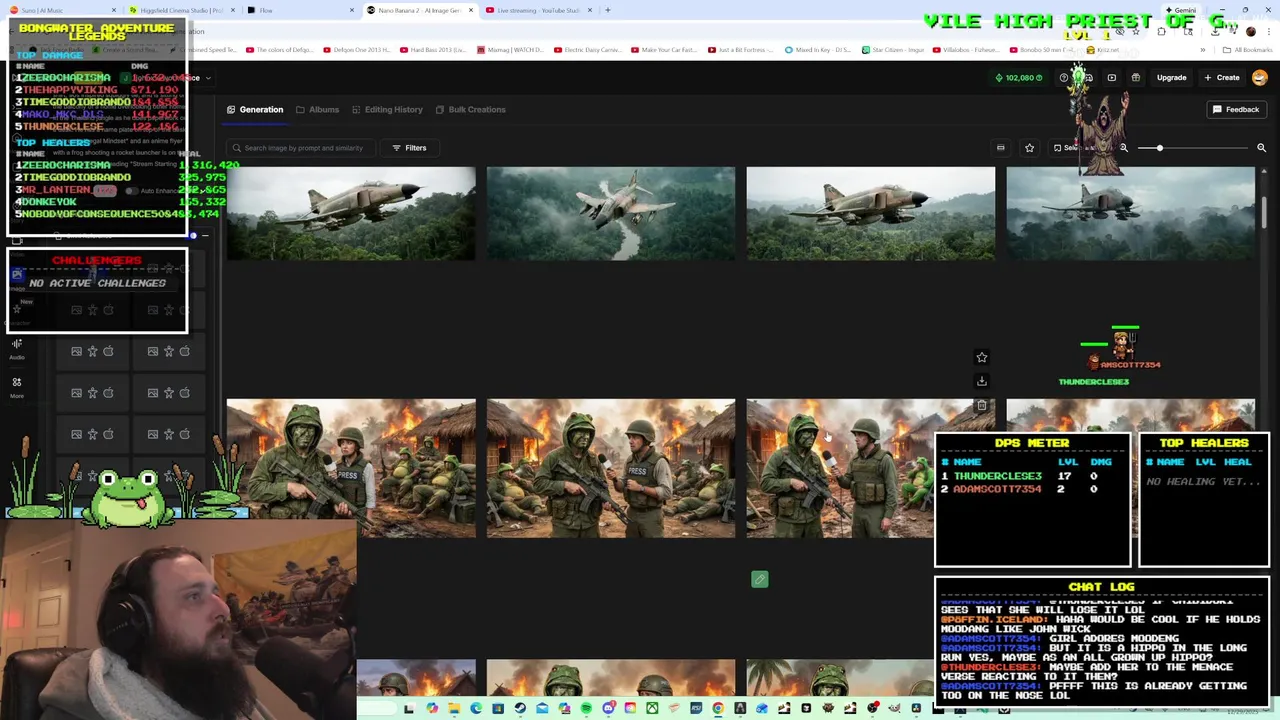The width and height of the screenshot is (1280, 720).
Task: Open the Electric Daisy Carnival bookmark
Action: pos(590,49)
